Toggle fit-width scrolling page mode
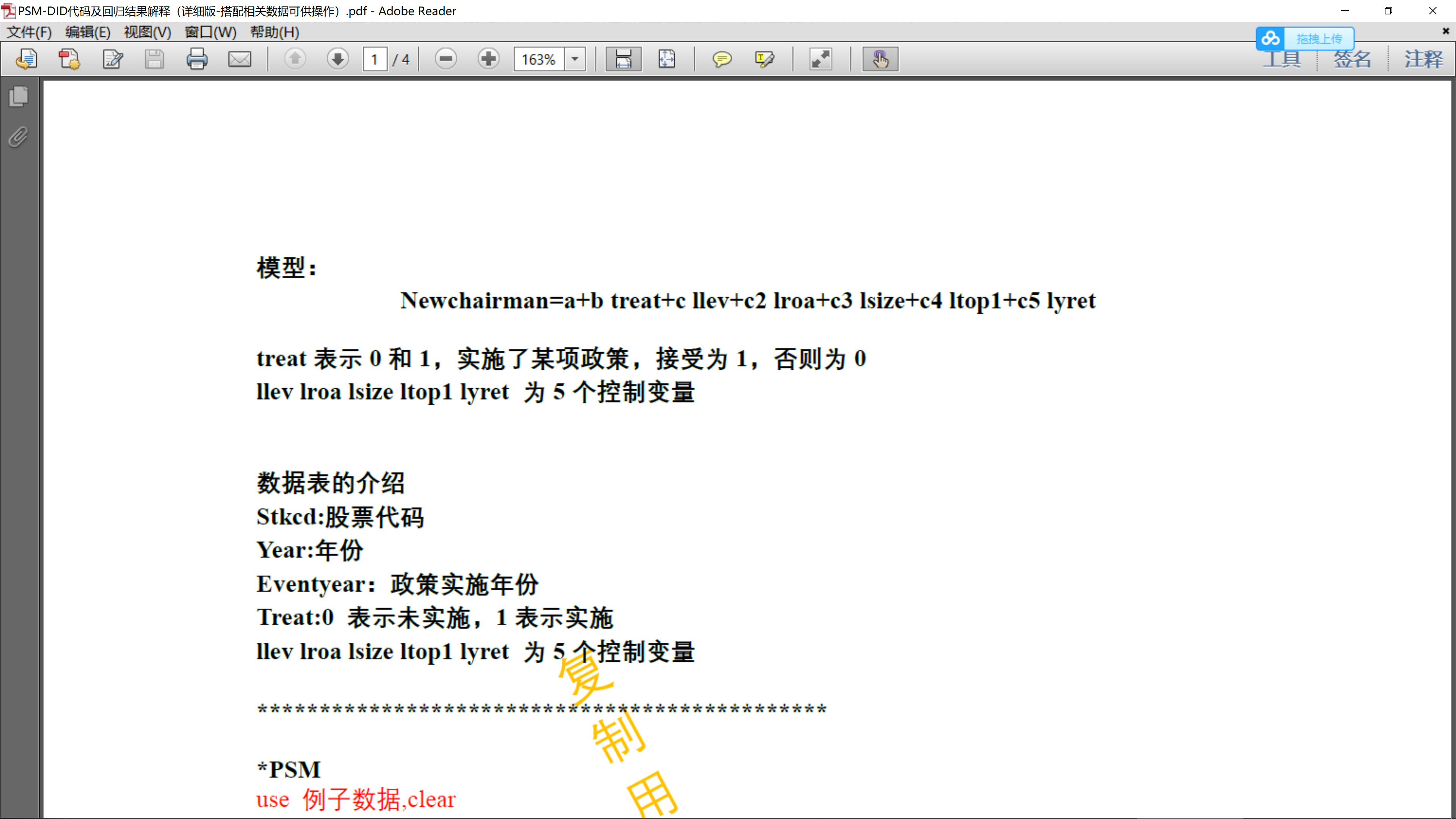The height and width of the screenshot is (819, 1456). tap(623, 59)
